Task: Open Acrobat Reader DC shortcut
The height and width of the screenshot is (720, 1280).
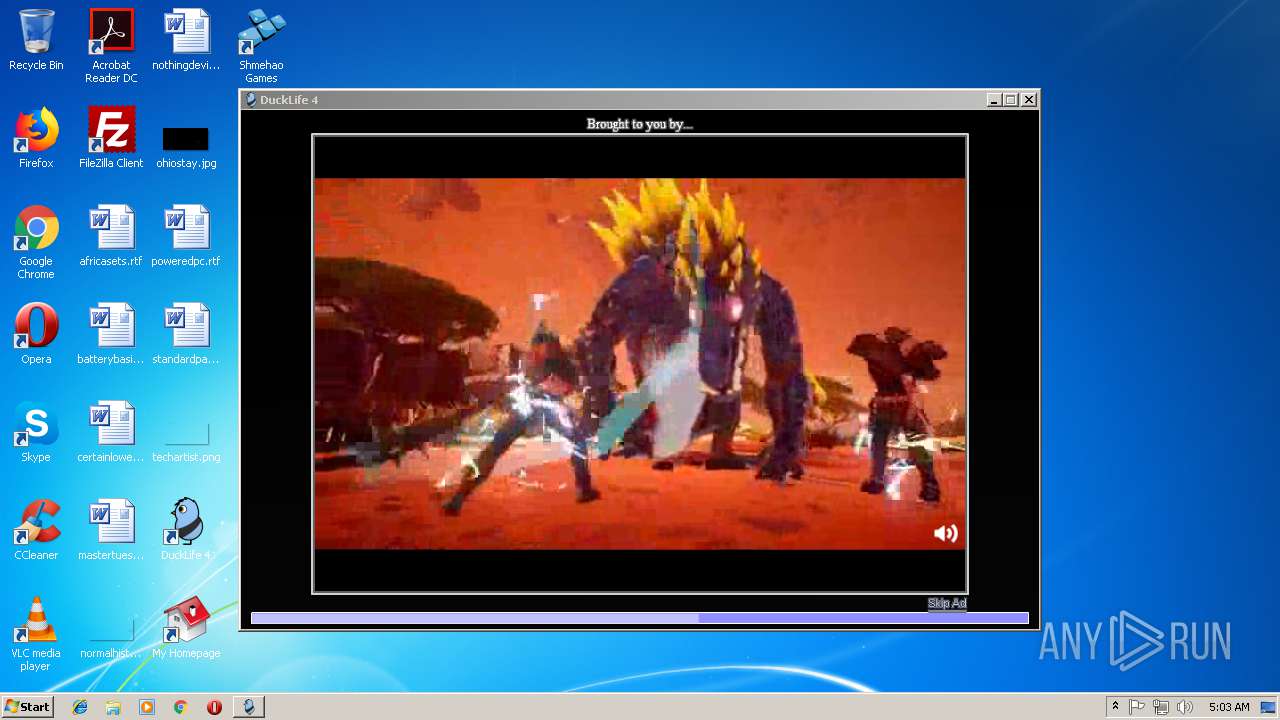Action: click(111, 46)
